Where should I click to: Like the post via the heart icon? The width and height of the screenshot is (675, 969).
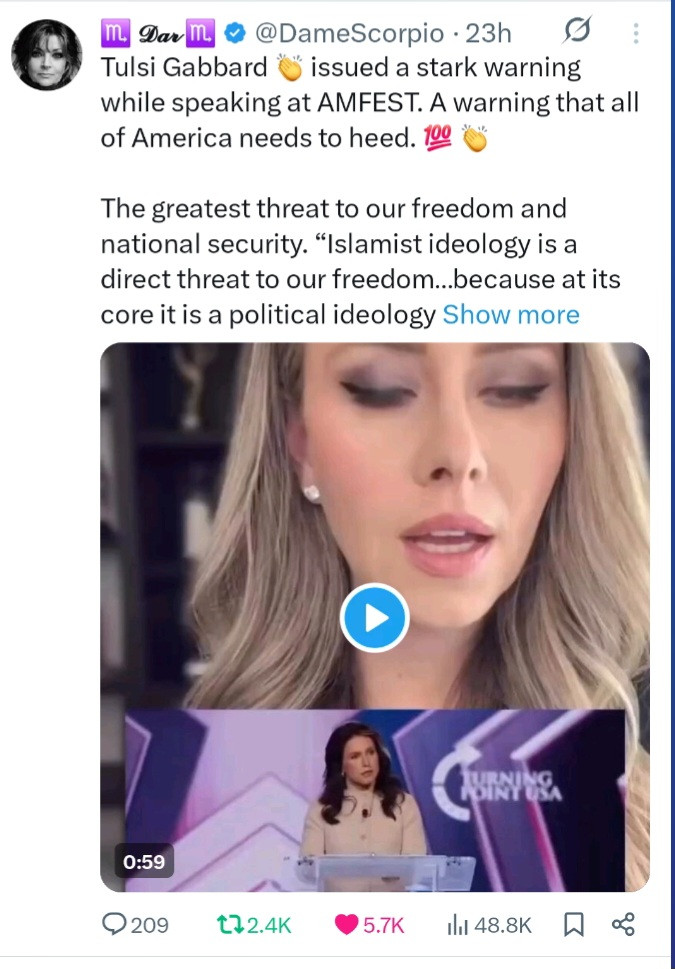point(346,925)
